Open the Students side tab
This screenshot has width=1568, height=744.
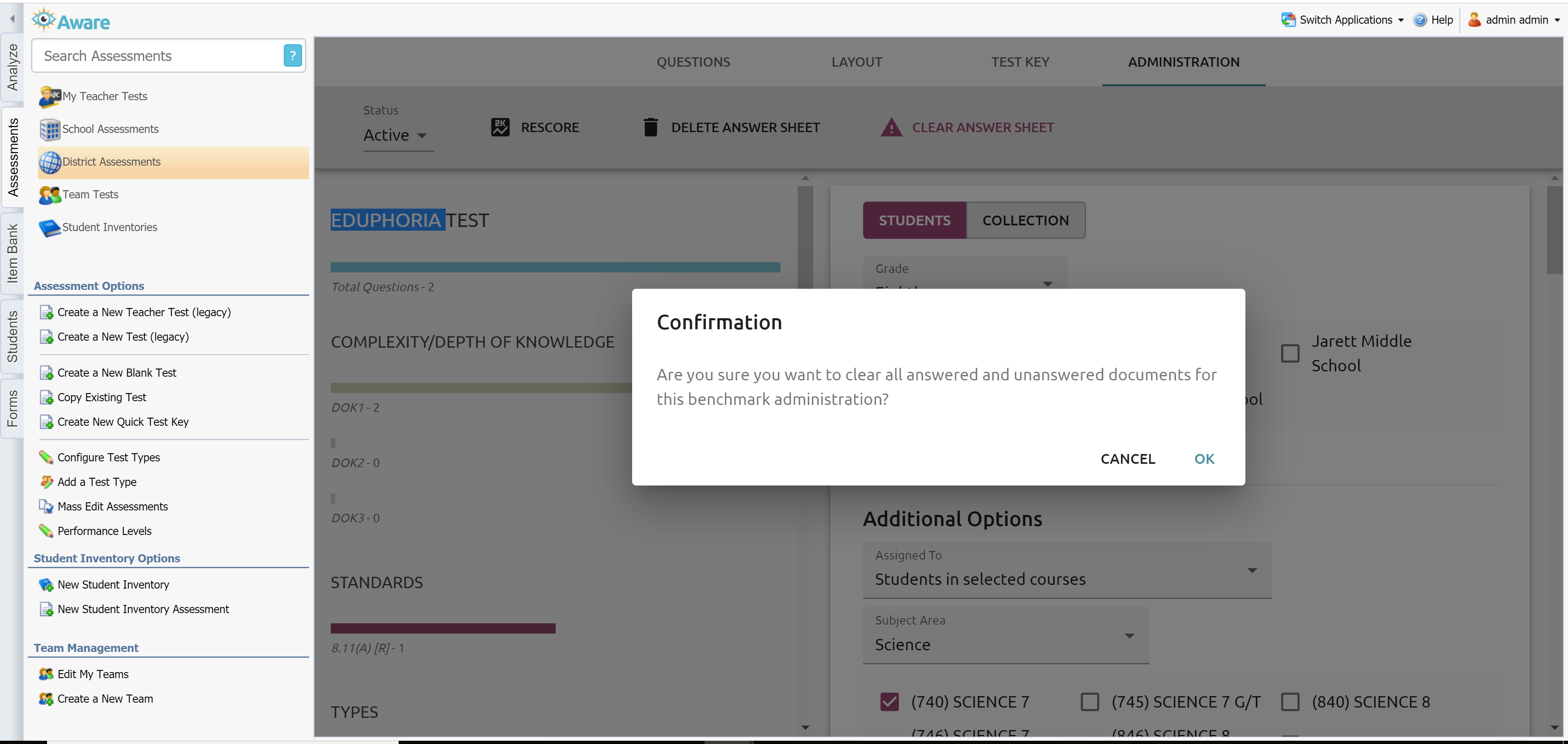click(x=12, y=336)
